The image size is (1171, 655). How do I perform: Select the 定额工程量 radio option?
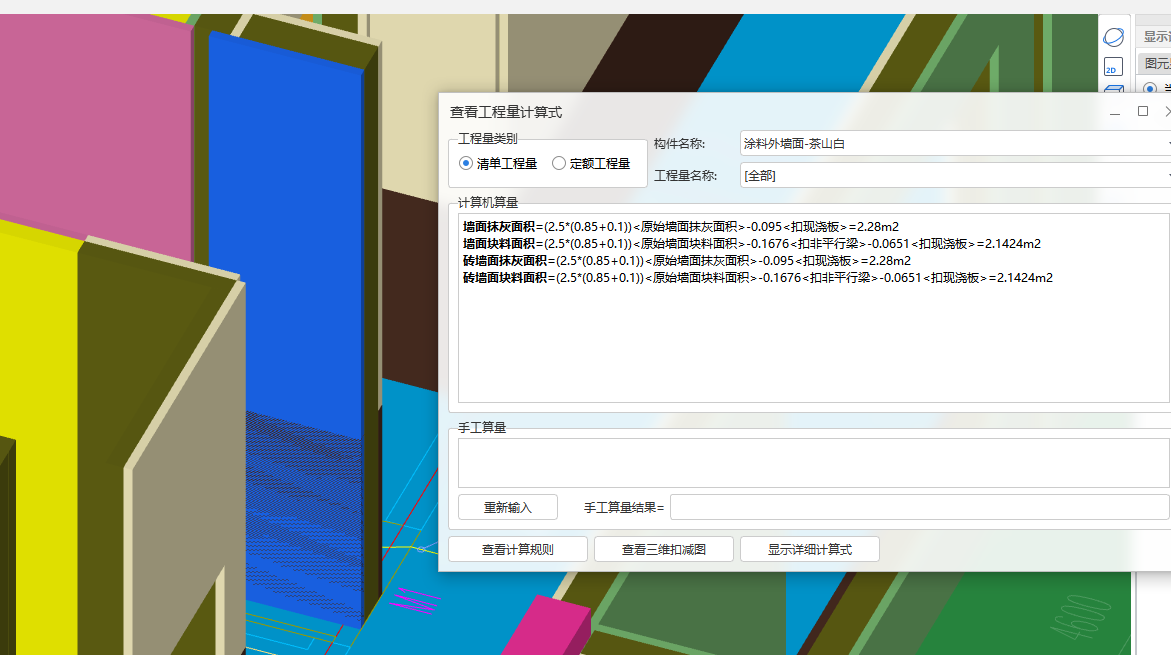[x=591, y=164]
